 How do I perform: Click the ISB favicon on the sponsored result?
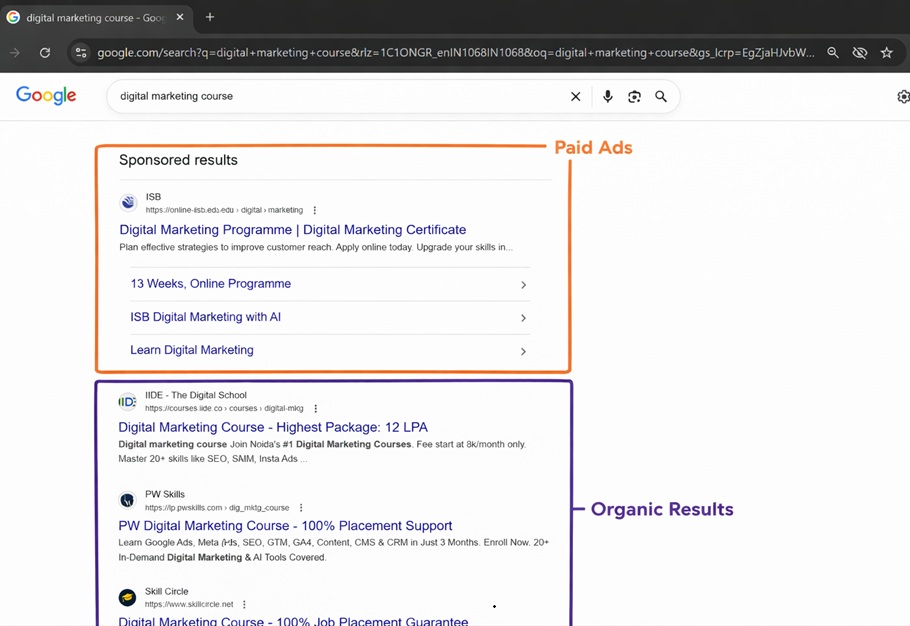(x=128, y=202)
